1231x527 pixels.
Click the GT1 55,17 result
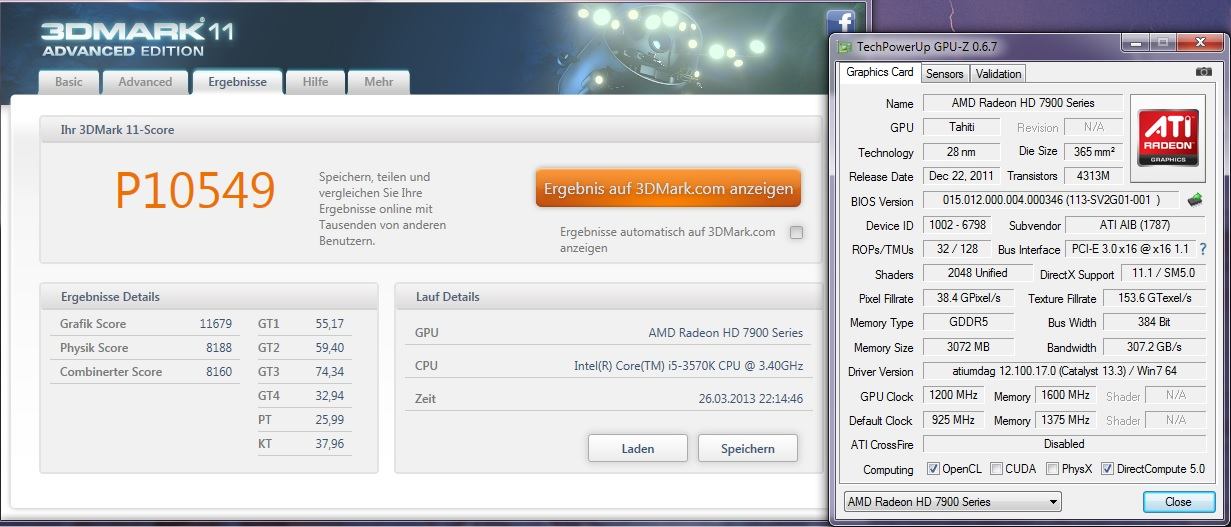tap(304, 324)
